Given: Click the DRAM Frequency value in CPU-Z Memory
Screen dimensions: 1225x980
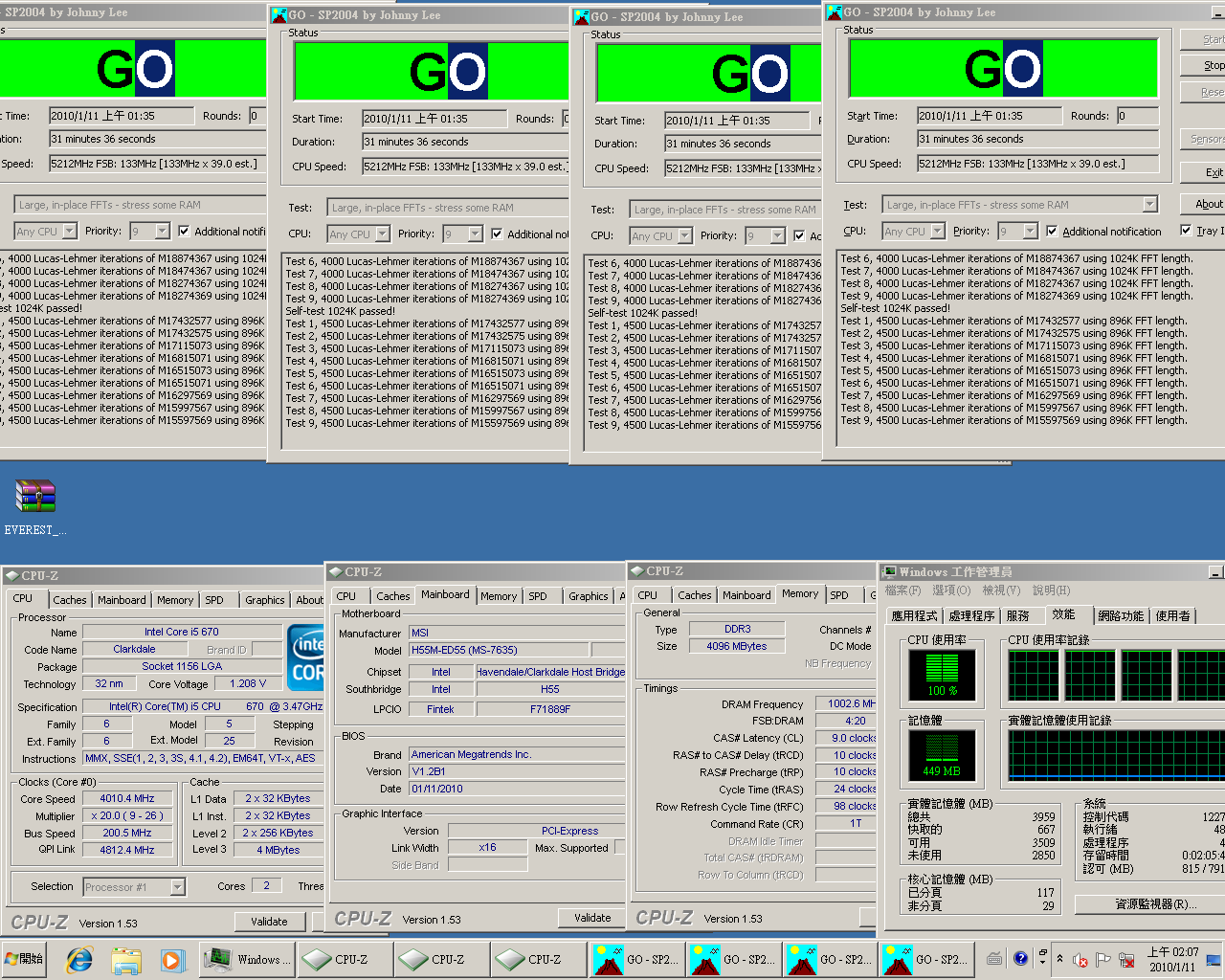Looking at the screenshot, I should (x=846, y=703).
